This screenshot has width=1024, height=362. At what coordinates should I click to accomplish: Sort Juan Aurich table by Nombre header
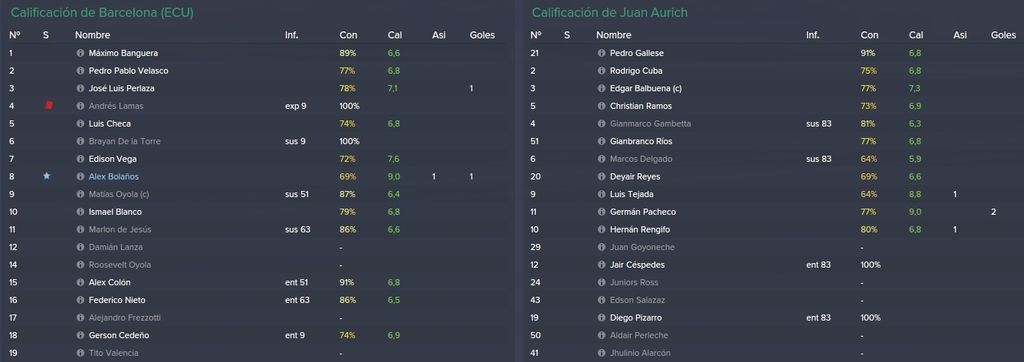[x=613, y=35]
